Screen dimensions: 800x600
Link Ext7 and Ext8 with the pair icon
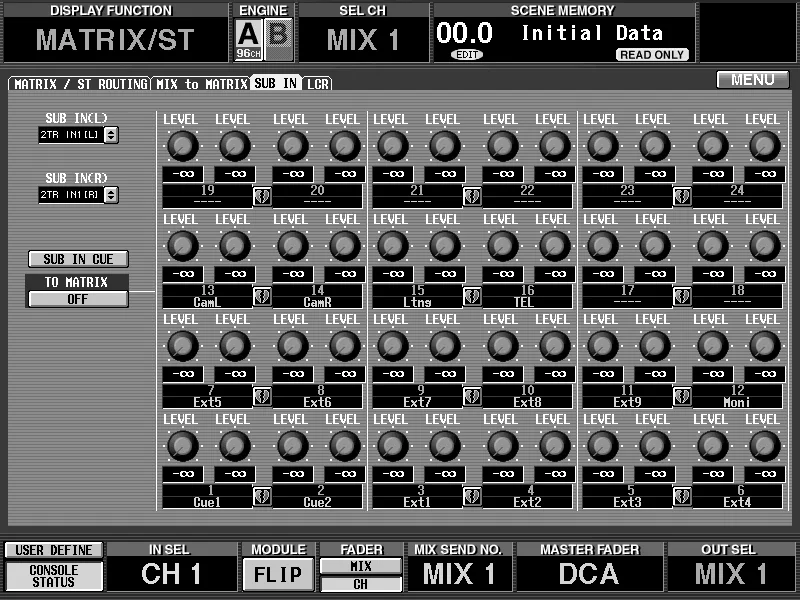[x=472, y=396]
